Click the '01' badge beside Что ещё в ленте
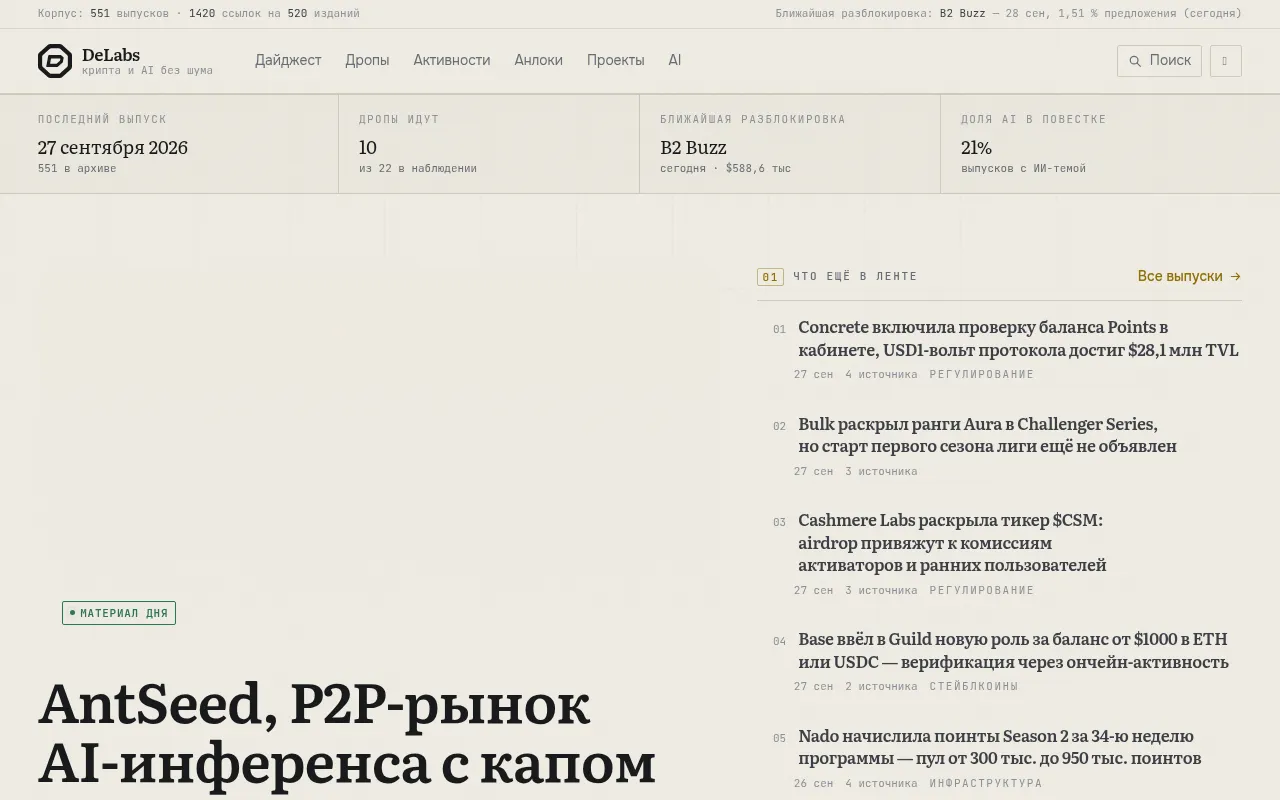The width and height of the screenshot is (1280, 800). [770, 277]
